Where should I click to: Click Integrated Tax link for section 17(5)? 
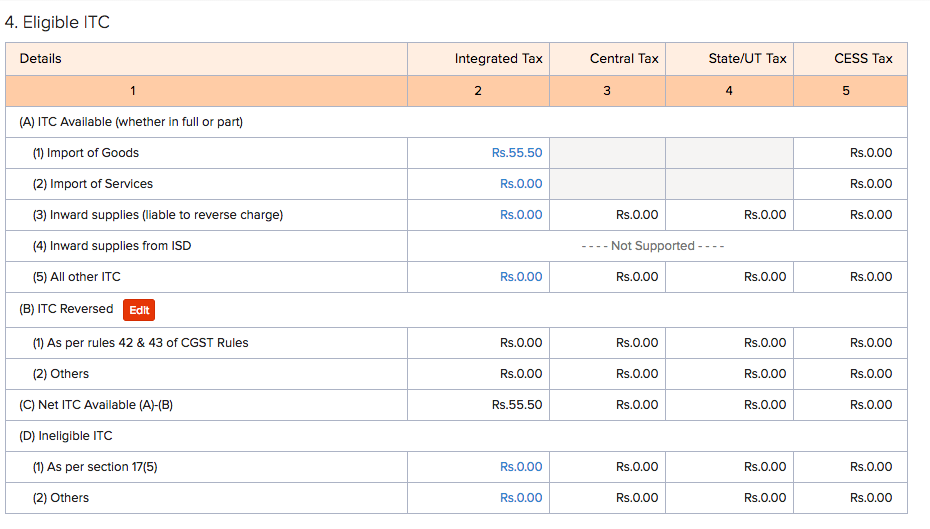520,467
